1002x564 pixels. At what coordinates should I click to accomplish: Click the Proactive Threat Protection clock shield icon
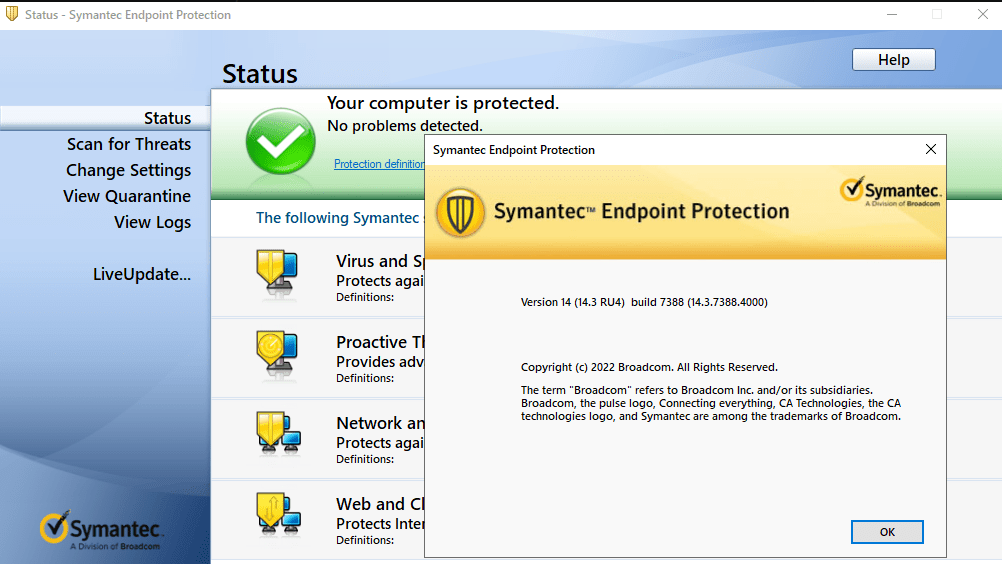click(x=277, y=354)
